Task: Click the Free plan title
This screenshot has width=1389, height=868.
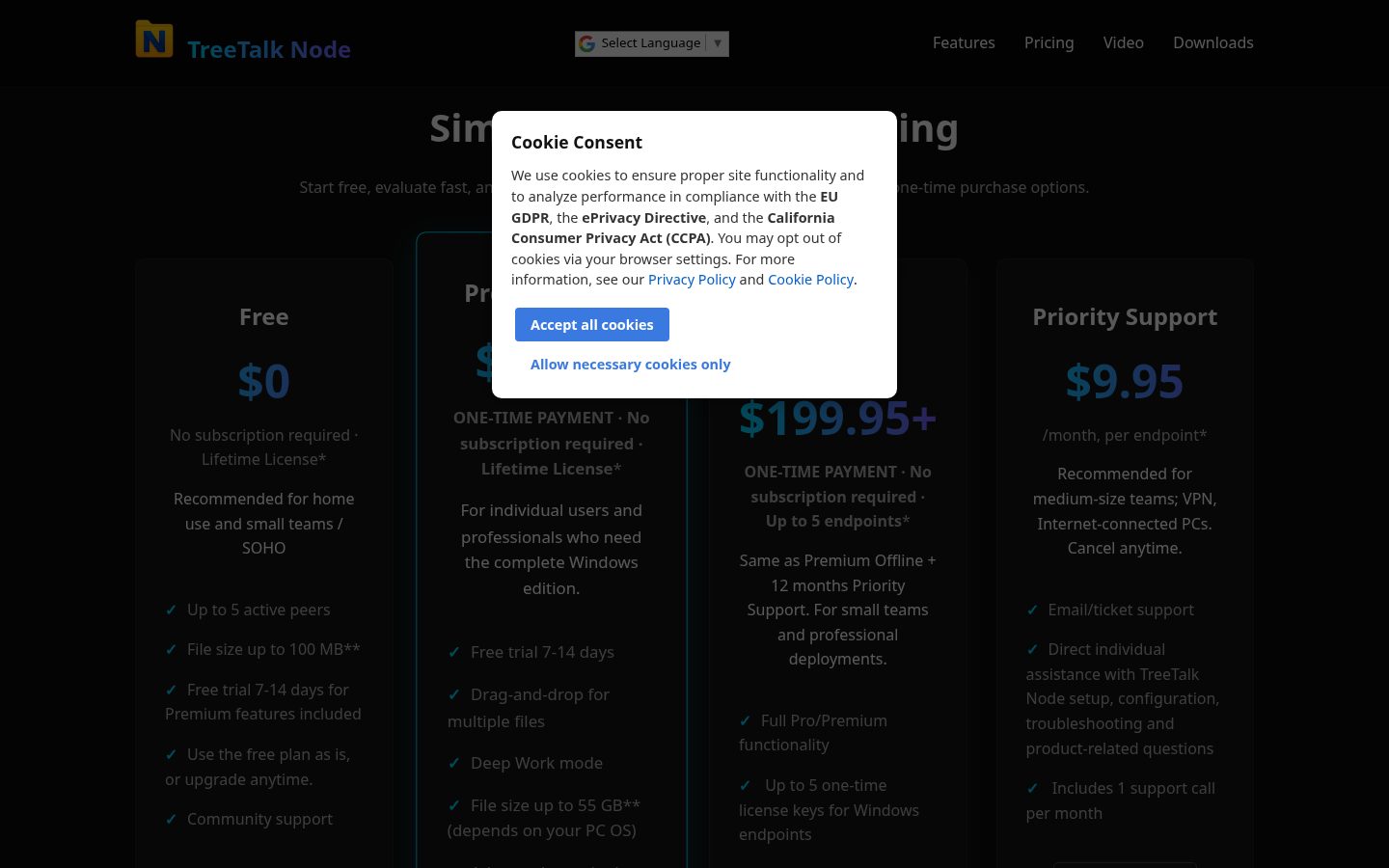Action: pyautogui.click(x=263, y=317)
